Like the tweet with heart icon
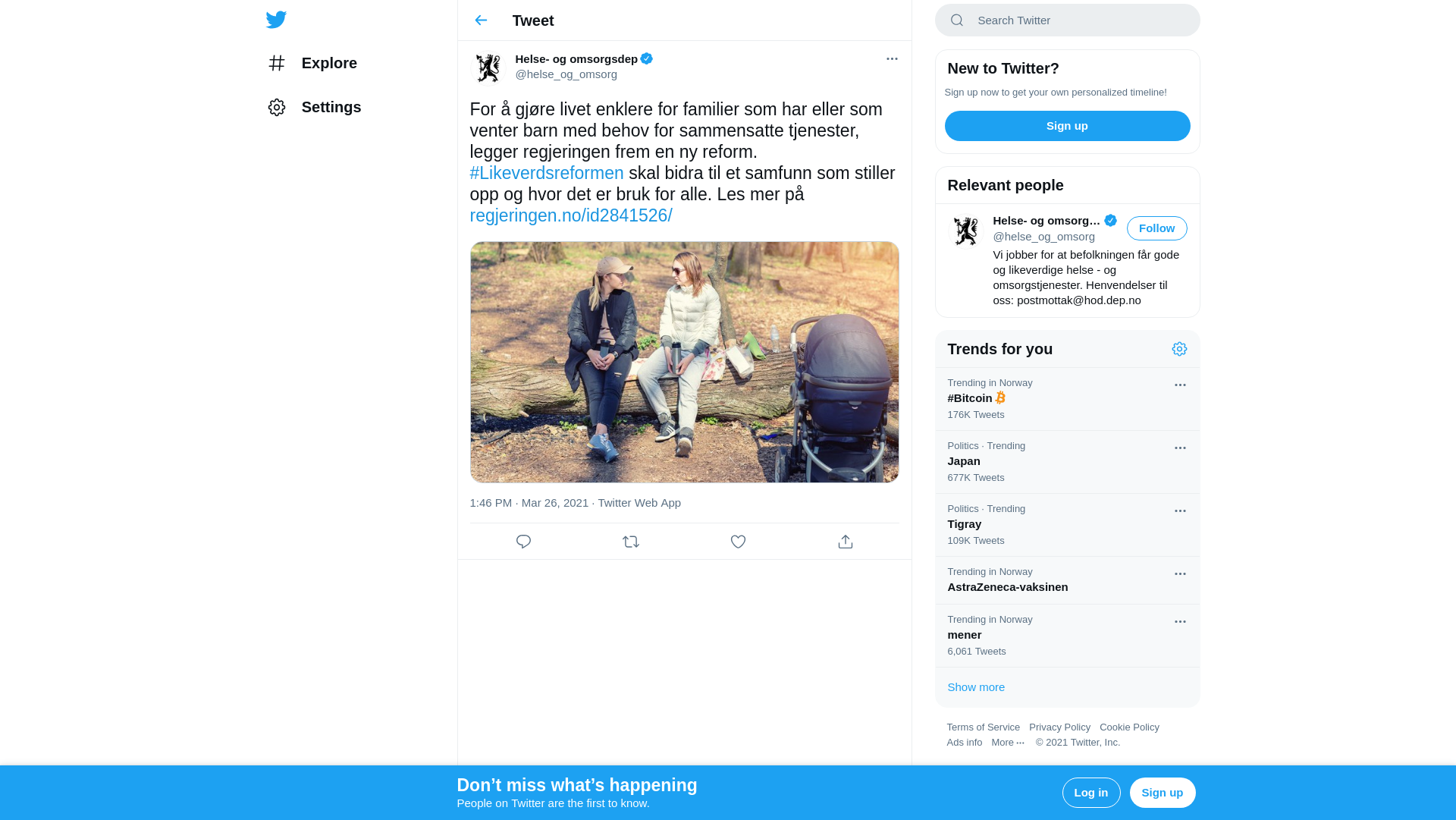 click(x=738, y=542)
